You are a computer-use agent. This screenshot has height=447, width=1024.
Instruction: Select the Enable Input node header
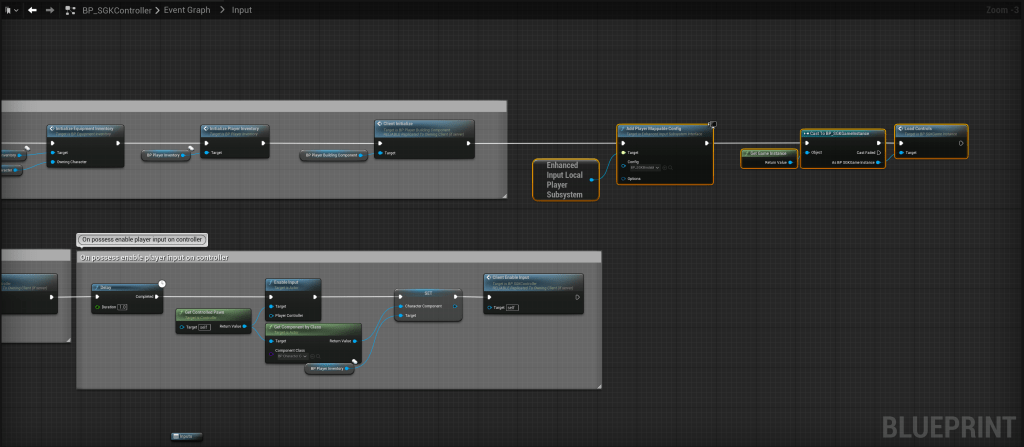point(293,283)
